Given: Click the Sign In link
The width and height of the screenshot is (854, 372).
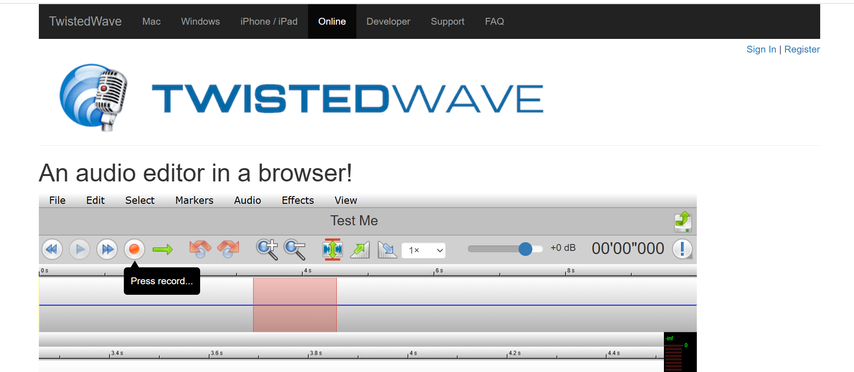Looking at the screenshot, I should [761, 50].
